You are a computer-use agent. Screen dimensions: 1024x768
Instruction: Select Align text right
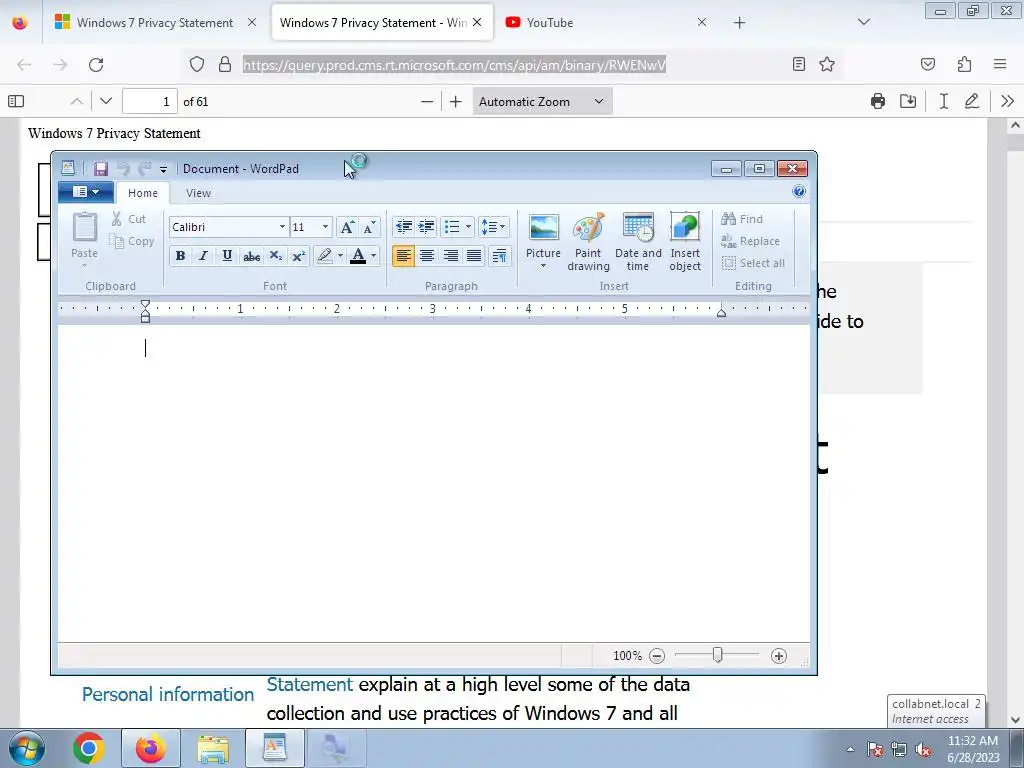(450, 255)
